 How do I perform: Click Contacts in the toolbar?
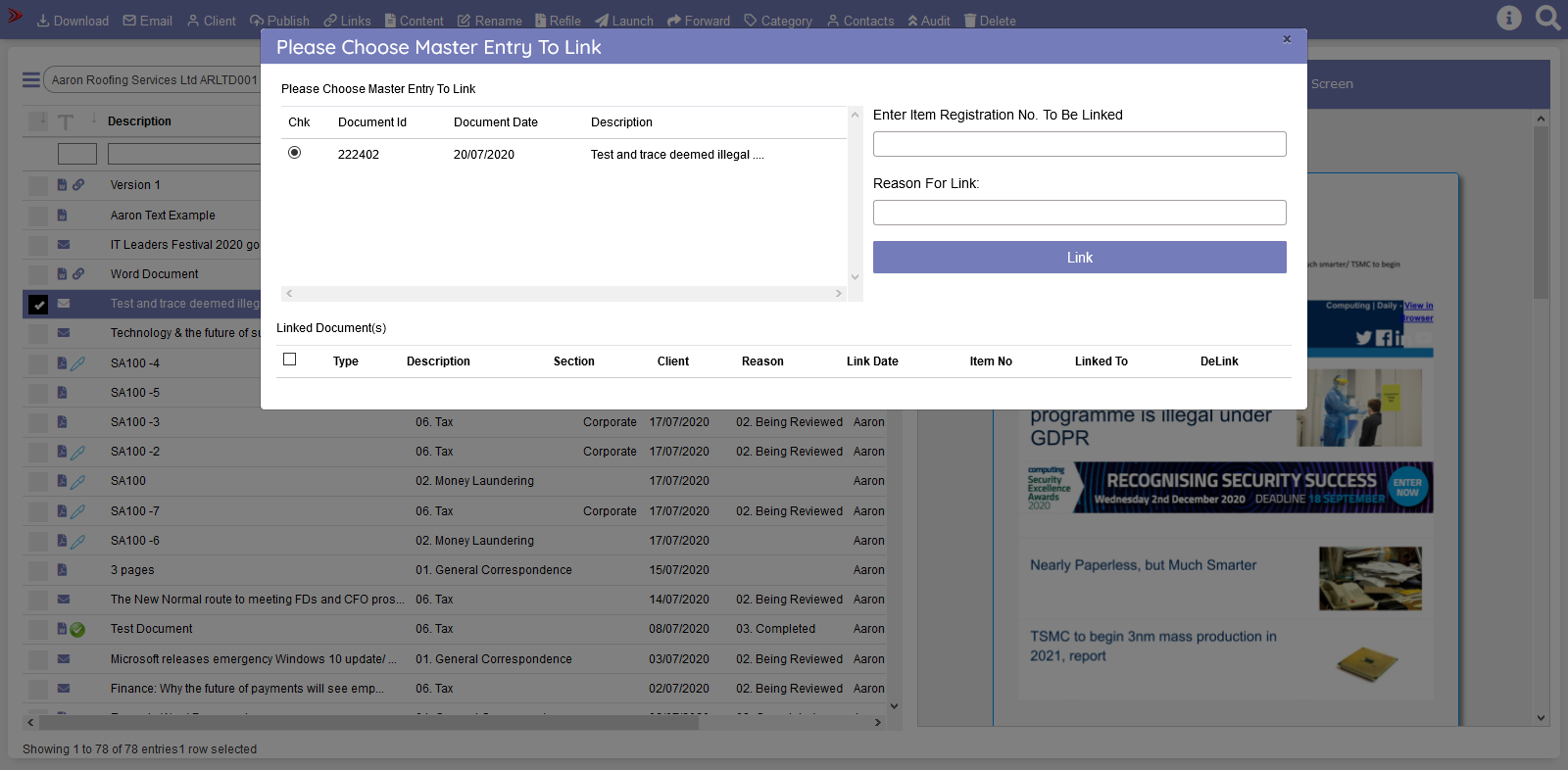[x=860, y=21]
